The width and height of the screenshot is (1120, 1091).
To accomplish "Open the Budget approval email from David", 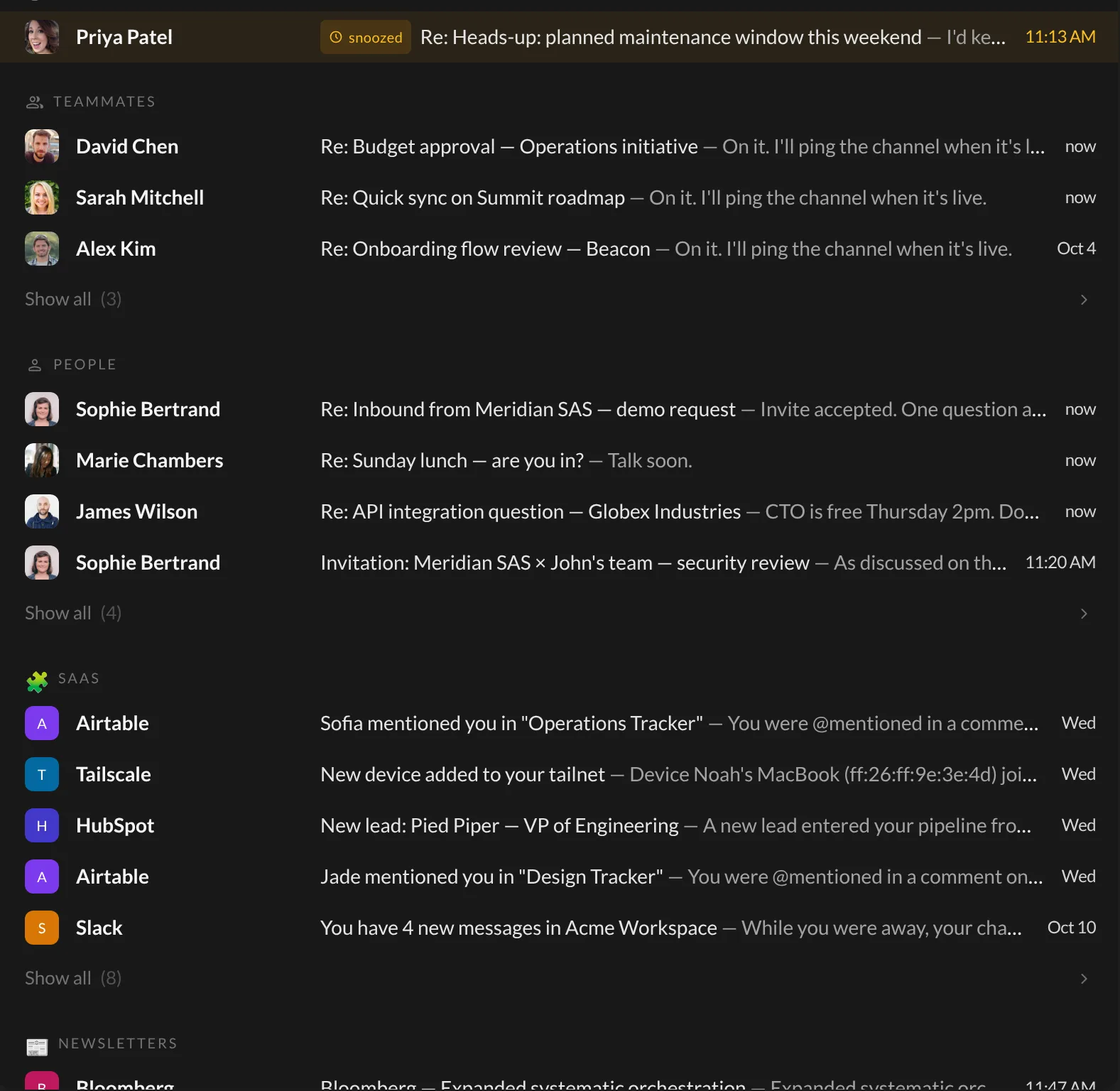I will (560, 146).
